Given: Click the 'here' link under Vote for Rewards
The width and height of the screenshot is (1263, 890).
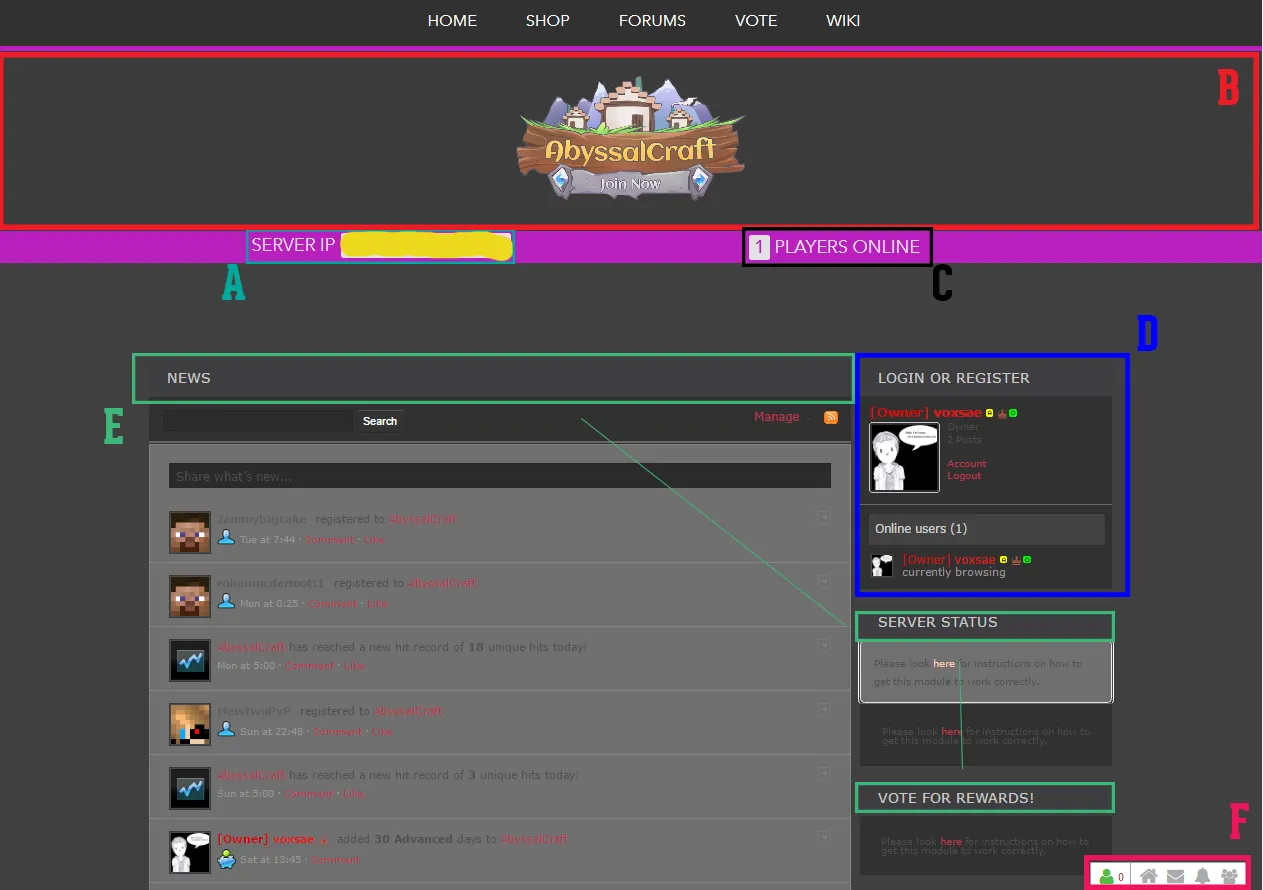Looking at the screenshot, I should [951, 842].
